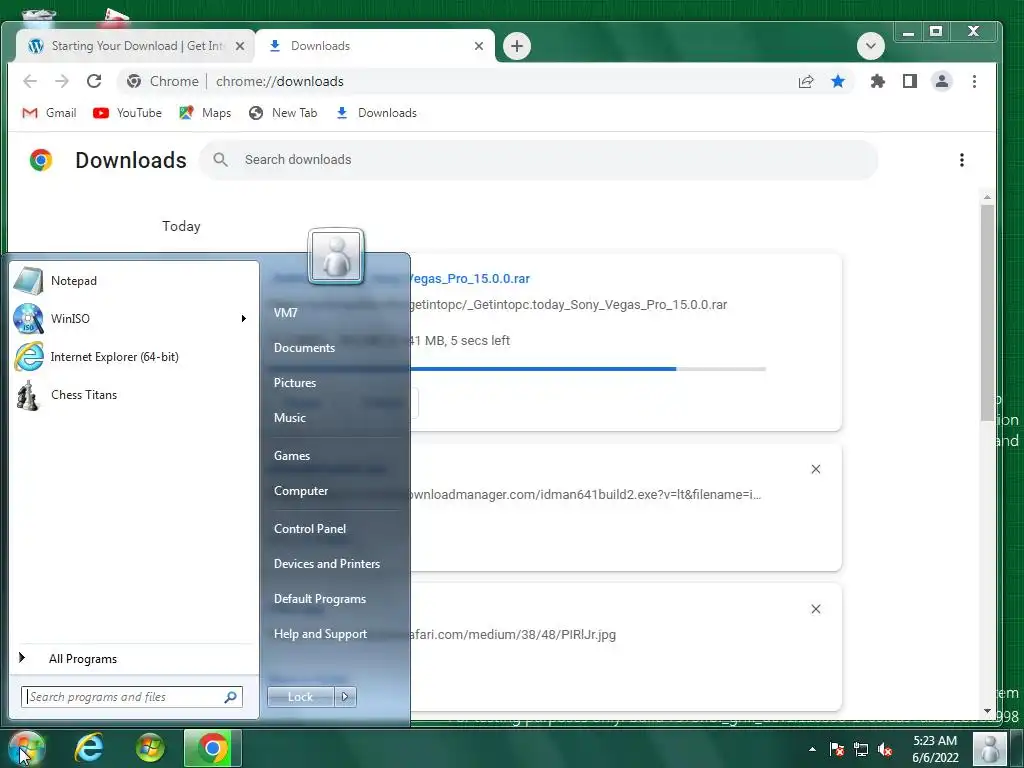Open Pictures from the Start menu
This screenshot has width=1024, height=768.
(x=295, y=383)
